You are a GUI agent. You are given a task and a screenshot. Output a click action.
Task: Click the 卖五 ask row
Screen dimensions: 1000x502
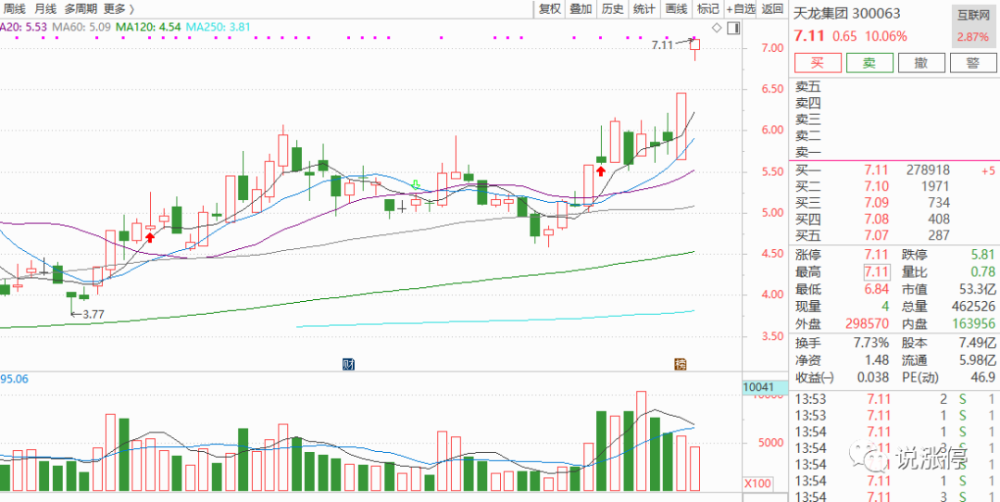point(894,86)
